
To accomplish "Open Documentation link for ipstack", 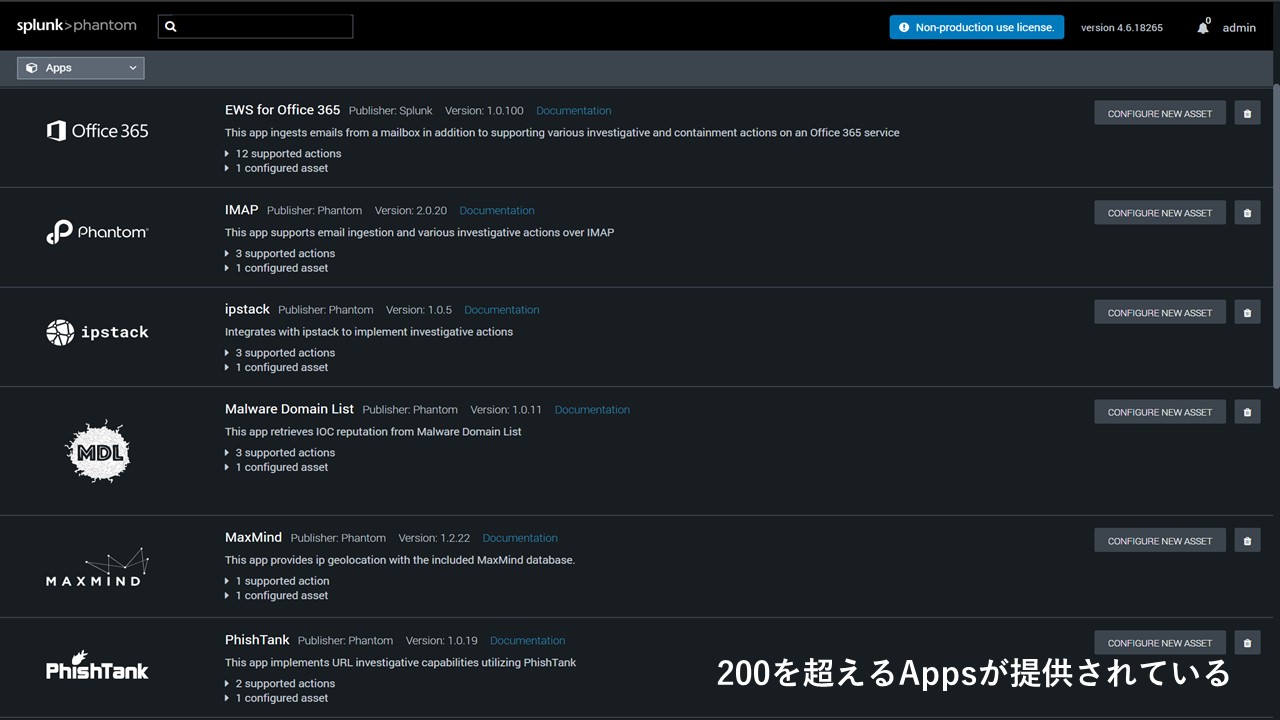I will click(502, 310).
